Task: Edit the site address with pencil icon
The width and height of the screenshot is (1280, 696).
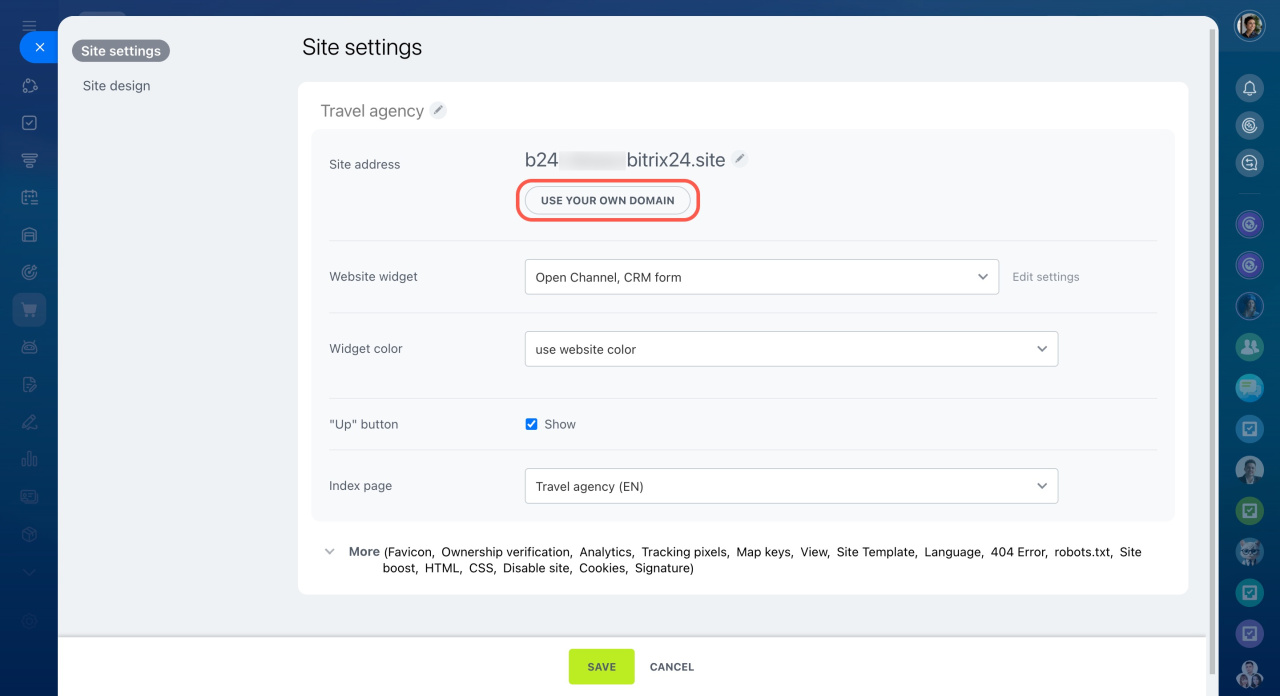Action: [x=739, y=159]
